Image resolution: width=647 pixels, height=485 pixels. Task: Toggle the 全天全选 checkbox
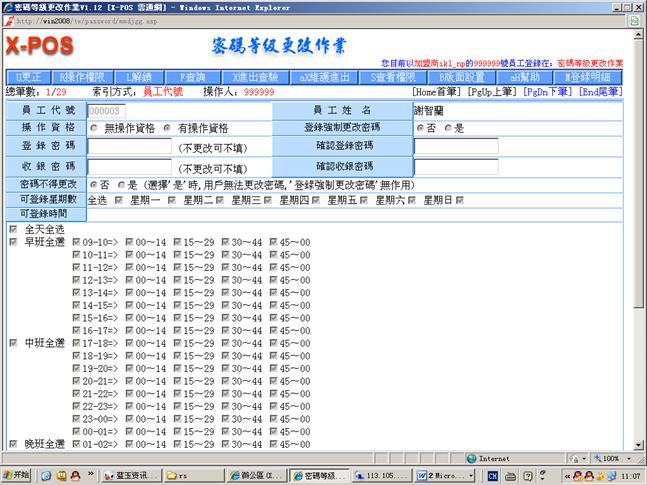click(x=12, y=229)
